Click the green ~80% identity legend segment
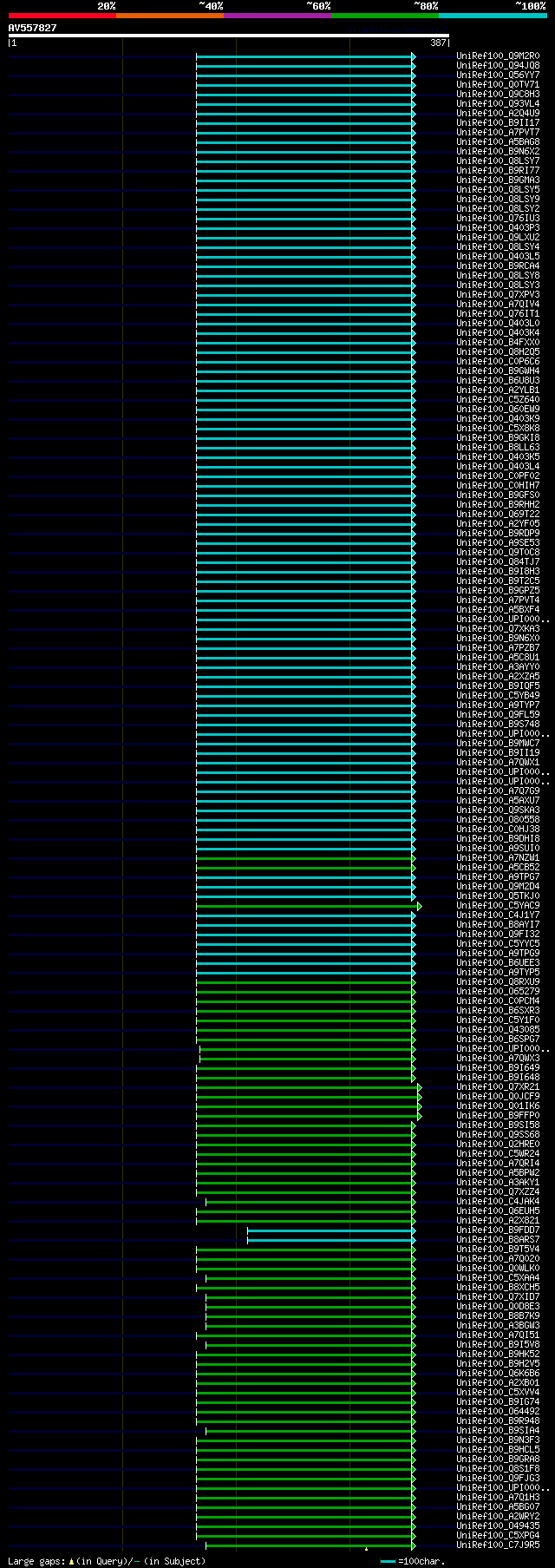Screen dimensions: 555x1568 pyautogui.click(x=385, y=16)
